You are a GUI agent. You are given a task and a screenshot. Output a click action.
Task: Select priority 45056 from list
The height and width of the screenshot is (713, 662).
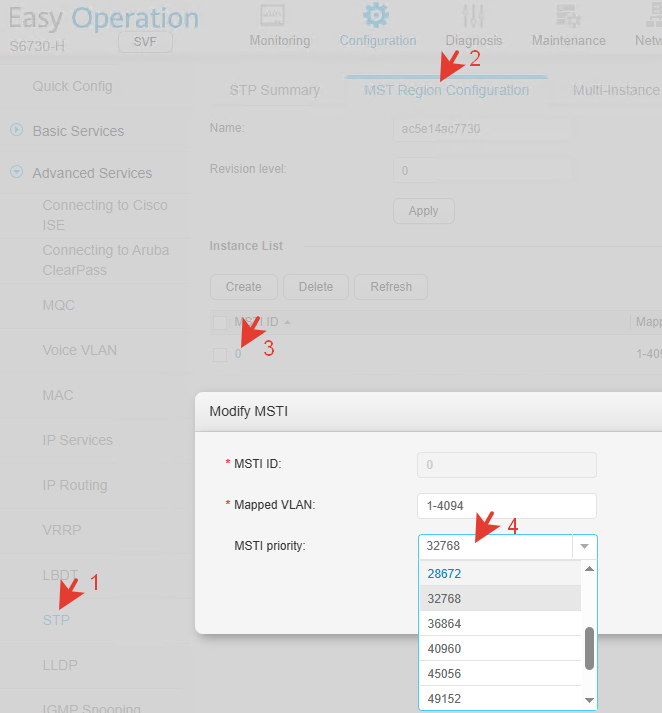point(500,673)
